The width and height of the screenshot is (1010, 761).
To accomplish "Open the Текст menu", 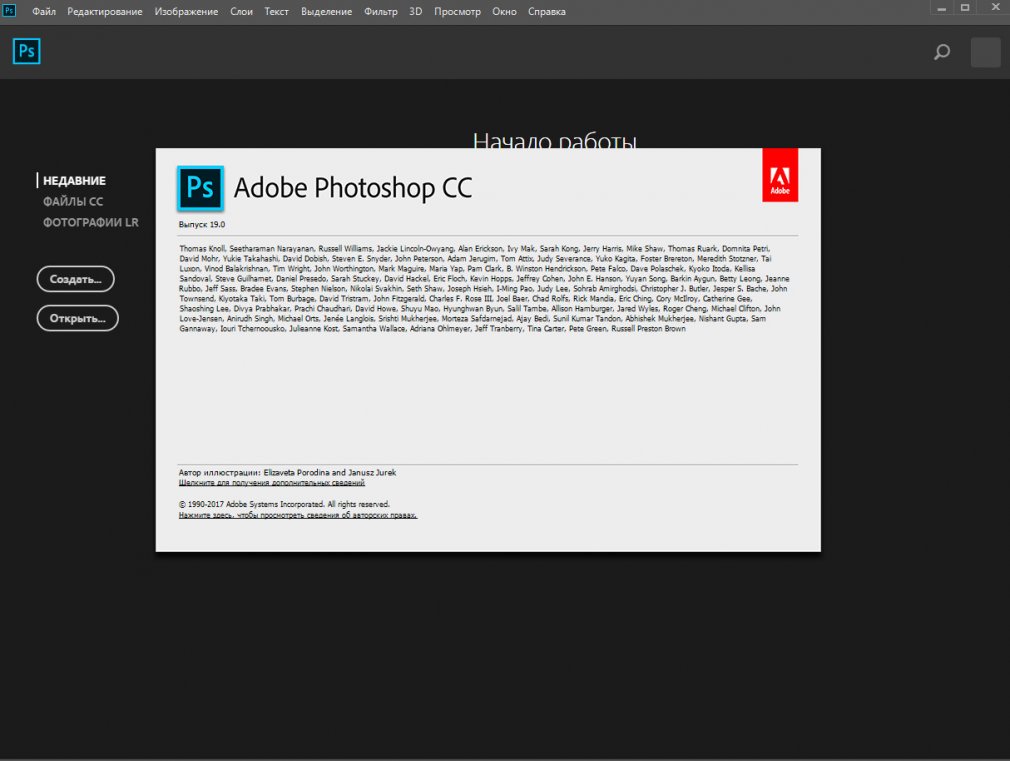I will 276,12.
